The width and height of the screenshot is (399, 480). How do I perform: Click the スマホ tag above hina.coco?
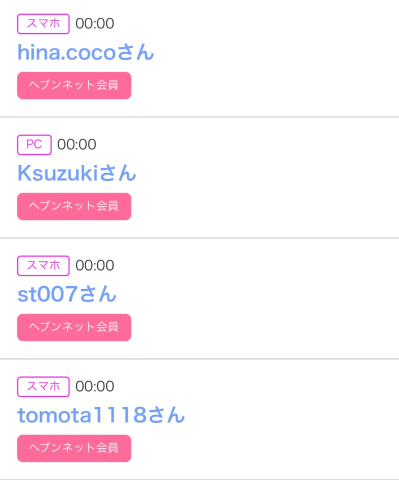click(43, 24)
